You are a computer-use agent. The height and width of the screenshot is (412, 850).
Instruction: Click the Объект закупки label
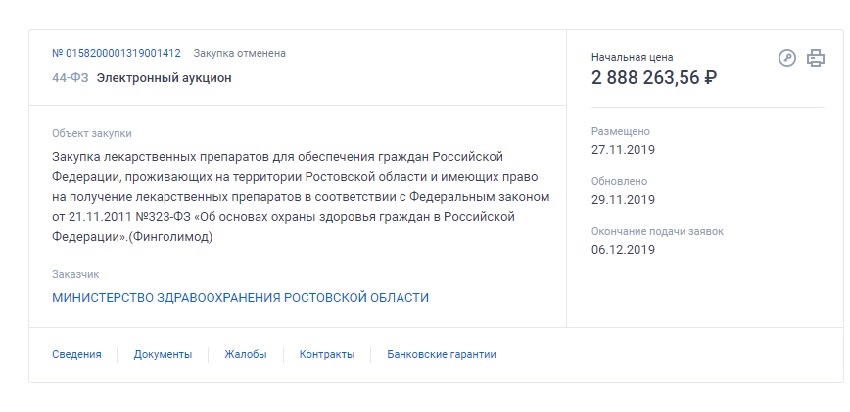pos(91,133)
